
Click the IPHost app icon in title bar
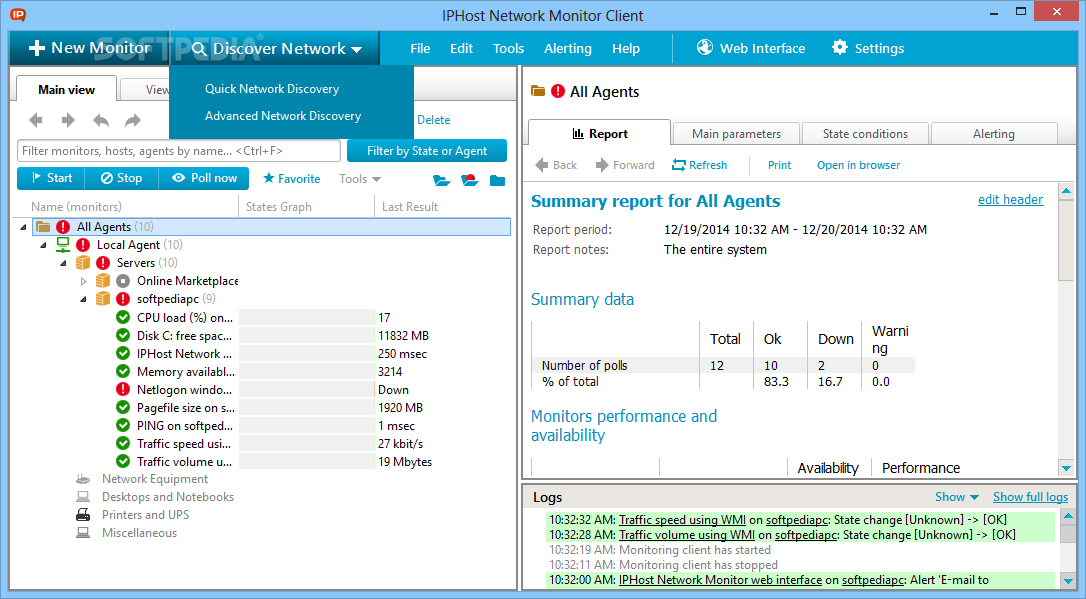click(x=18, y=14)
